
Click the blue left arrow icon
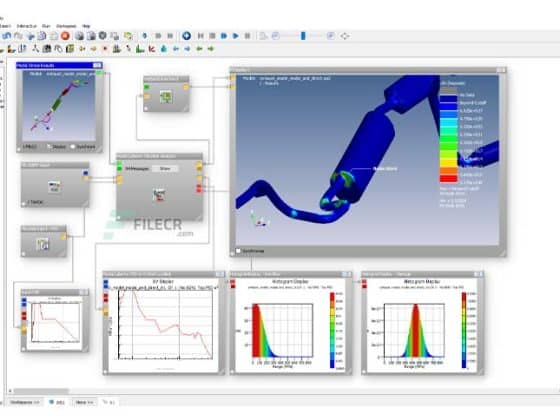click(176, 49)
